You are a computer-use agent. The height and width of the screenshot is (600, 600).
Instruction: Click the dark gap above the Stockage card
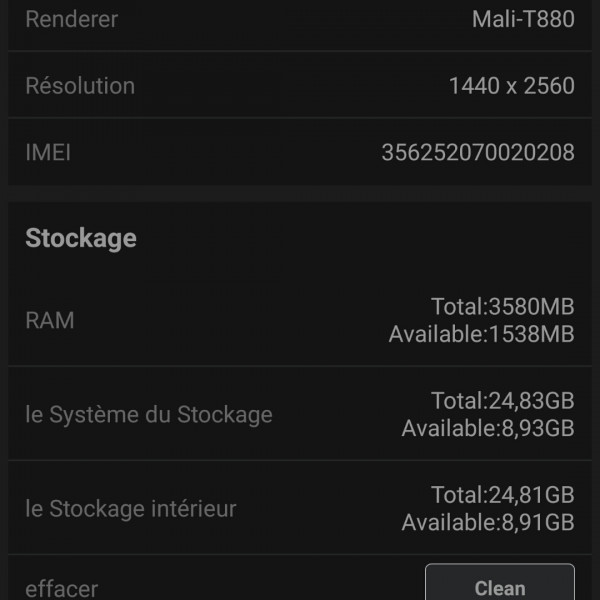[300, 194]
